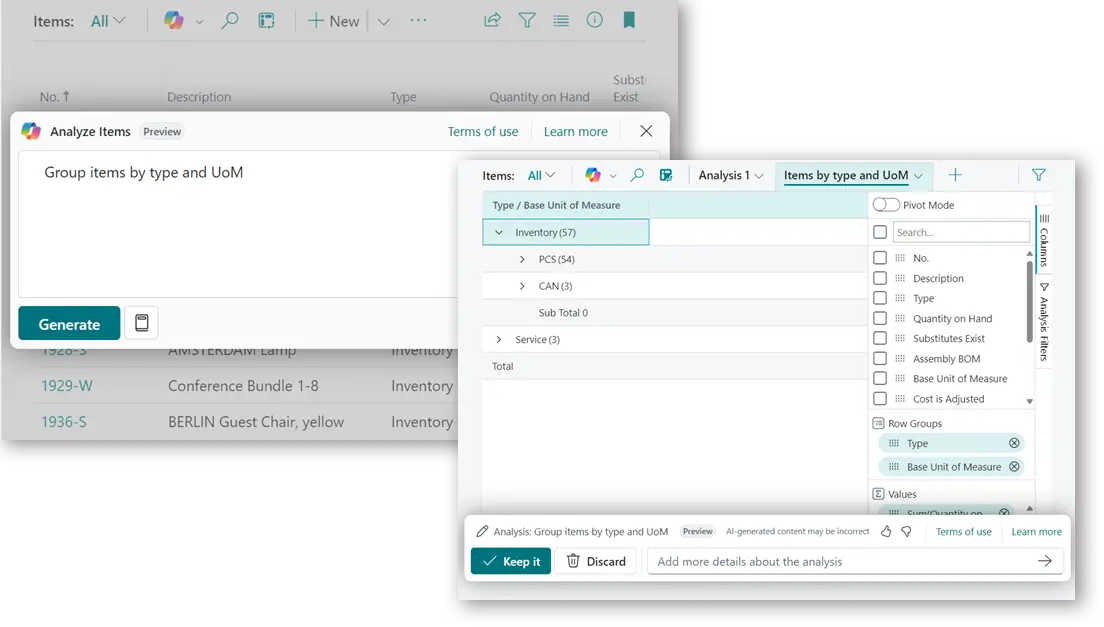This screenshot has height=627, width=1104.
Task: Click thumbs down feedback icon
Action: coord(907,531)
